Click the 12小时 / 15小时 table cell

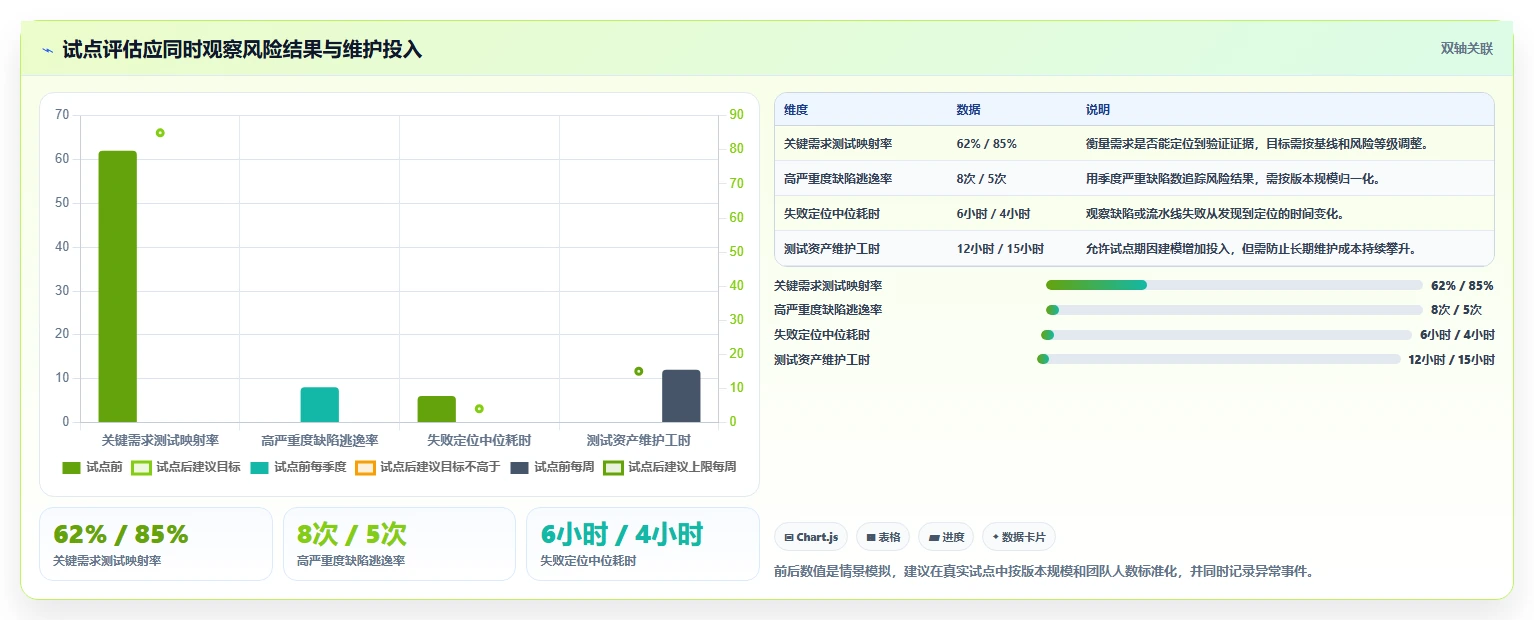(x=1000, y=249)
